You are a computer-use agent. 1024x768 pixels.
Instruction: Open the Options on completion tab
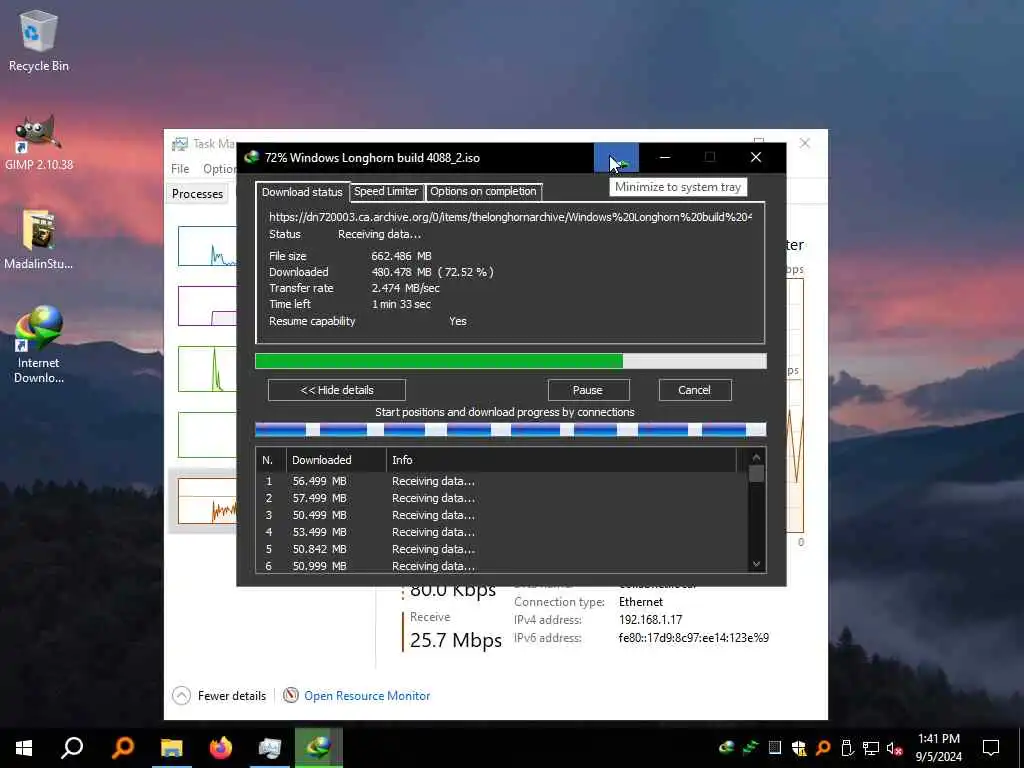click(483, 191)
